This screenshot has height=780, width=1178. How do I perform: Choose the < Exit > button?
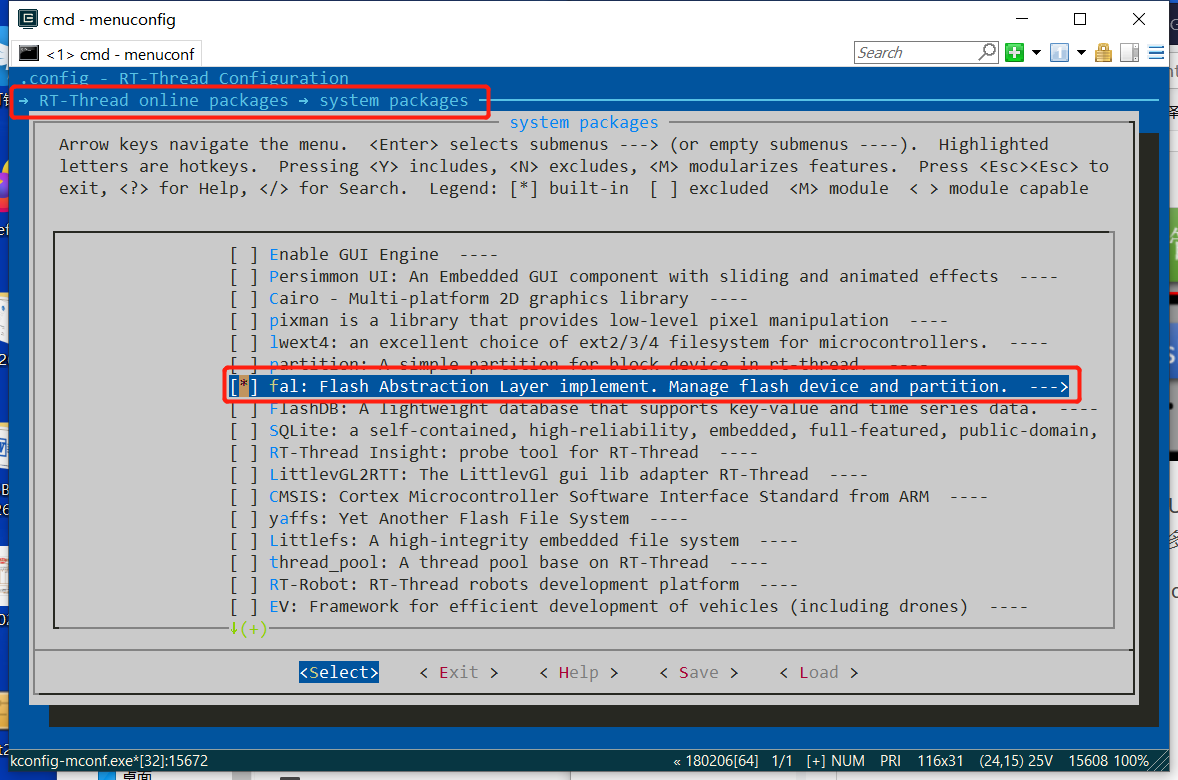459,673
